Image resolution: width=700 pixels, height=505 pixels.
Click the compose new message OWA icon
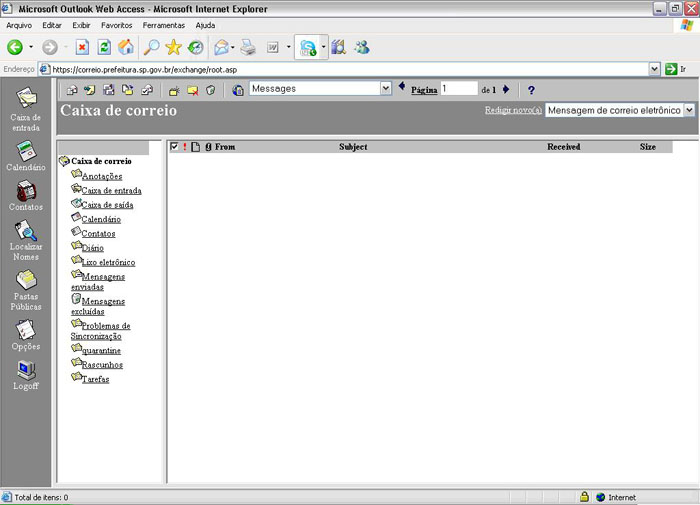72,90
